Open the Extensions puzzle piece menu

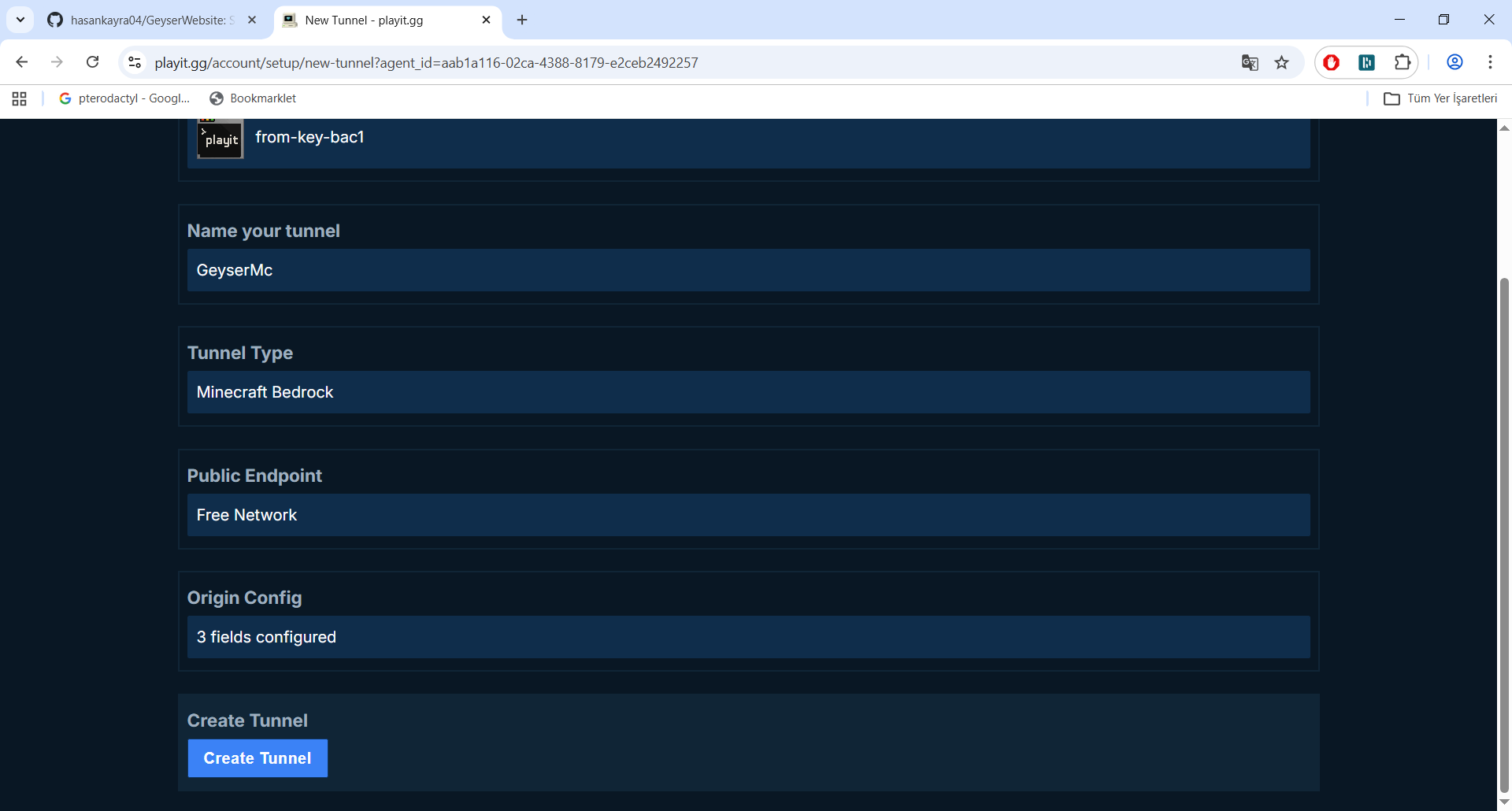click(1403, 62)
